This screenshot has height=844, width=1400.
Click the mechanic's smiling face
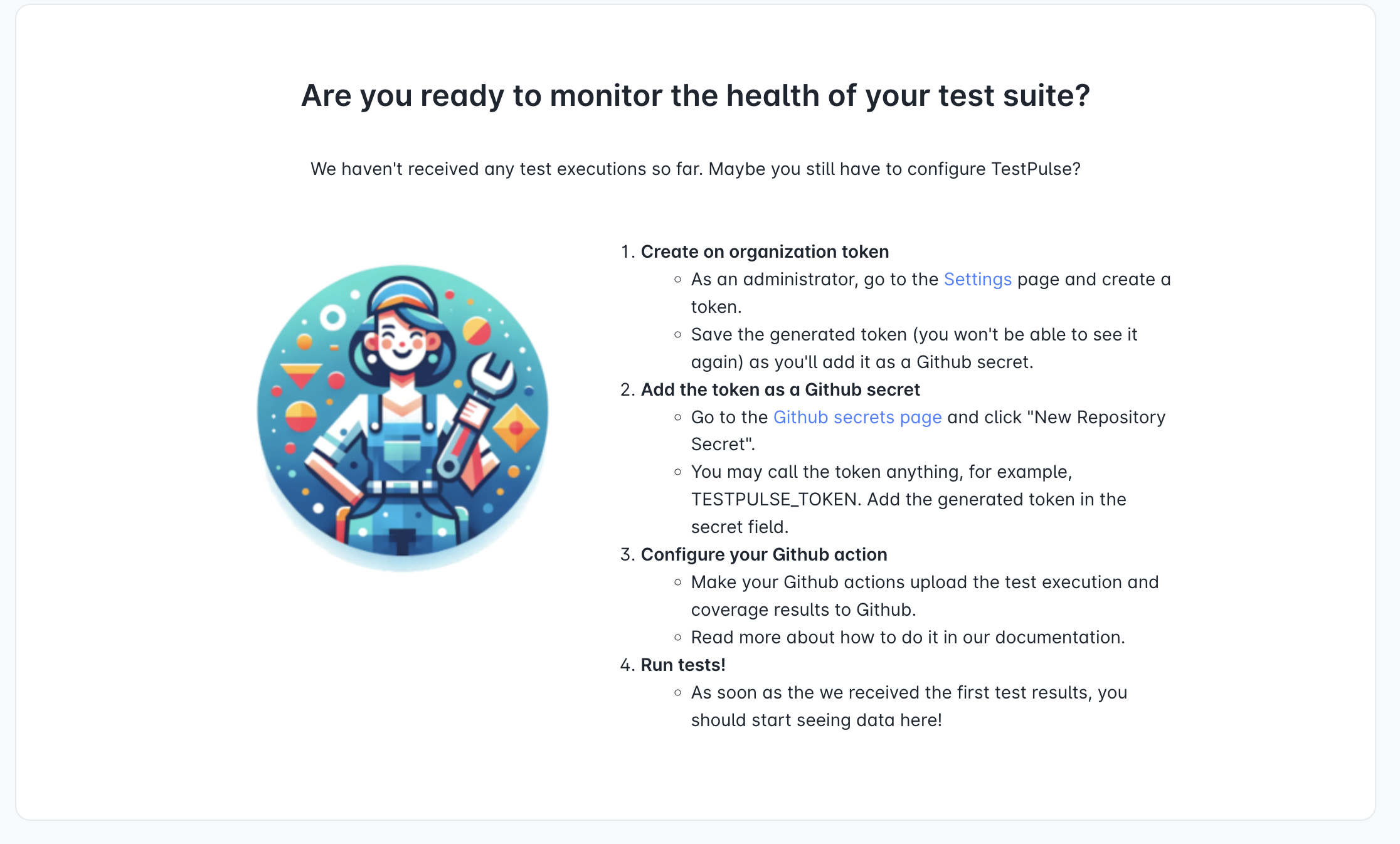(401, 342)
